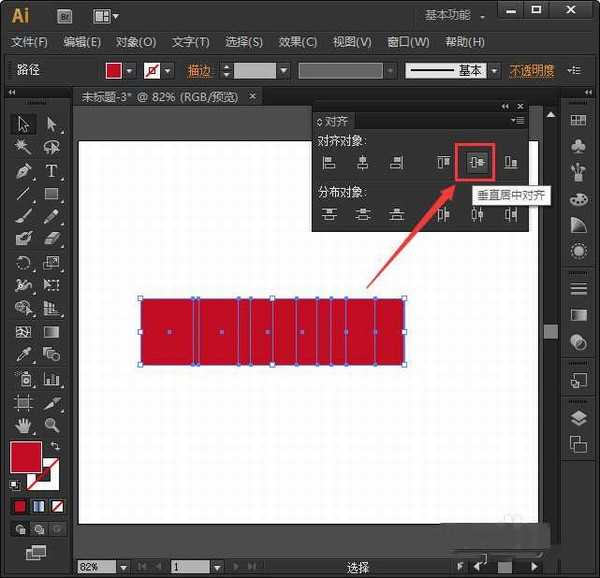600x578 pixels.
Task: Open the Layers panel icon
Action: 578,418
